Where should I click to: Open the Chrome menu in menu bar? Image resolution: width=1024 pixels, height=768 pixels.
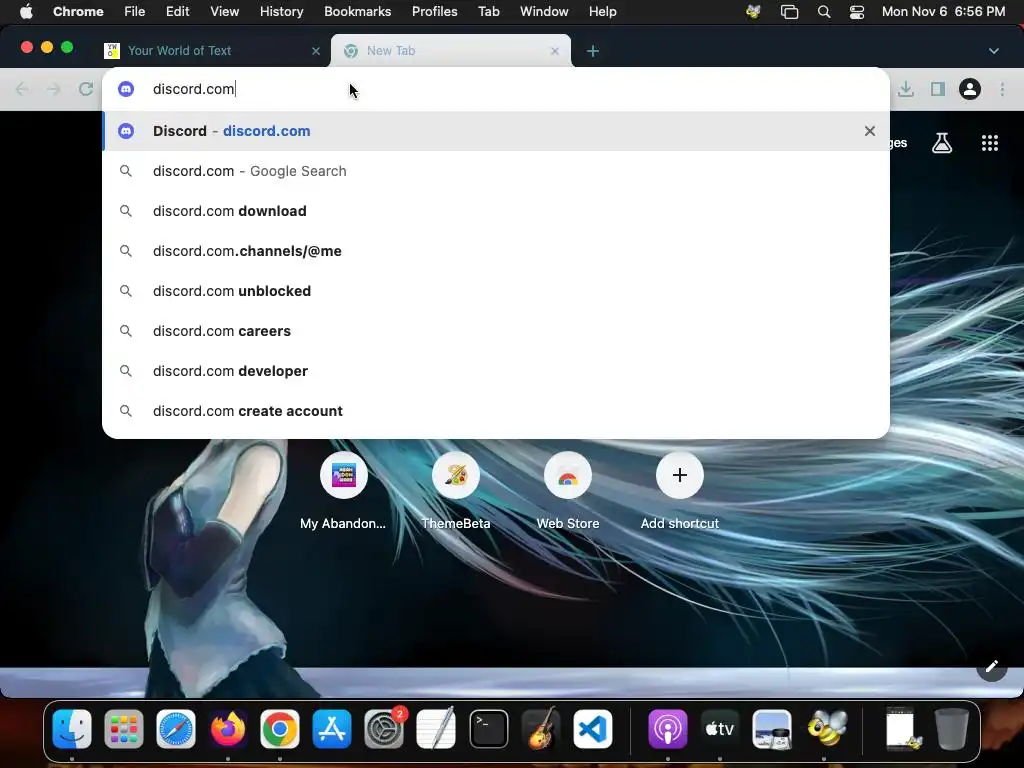click(x=78, y=12)
